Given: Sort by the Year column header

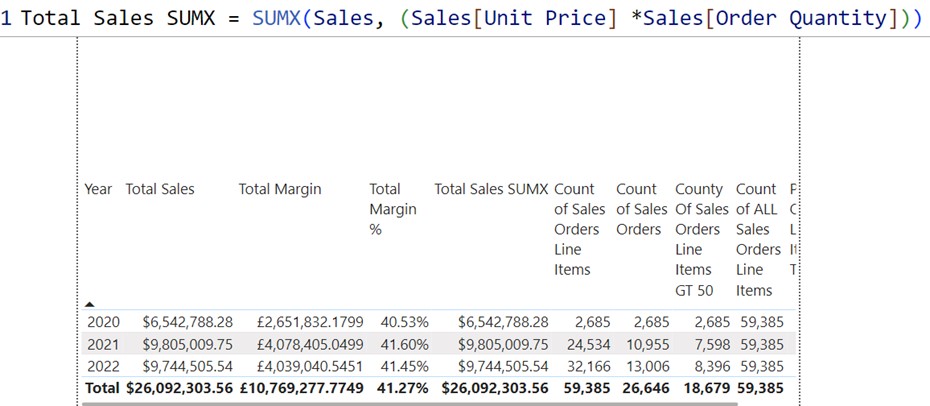Looking at the screenshot, I should point(98,189).
